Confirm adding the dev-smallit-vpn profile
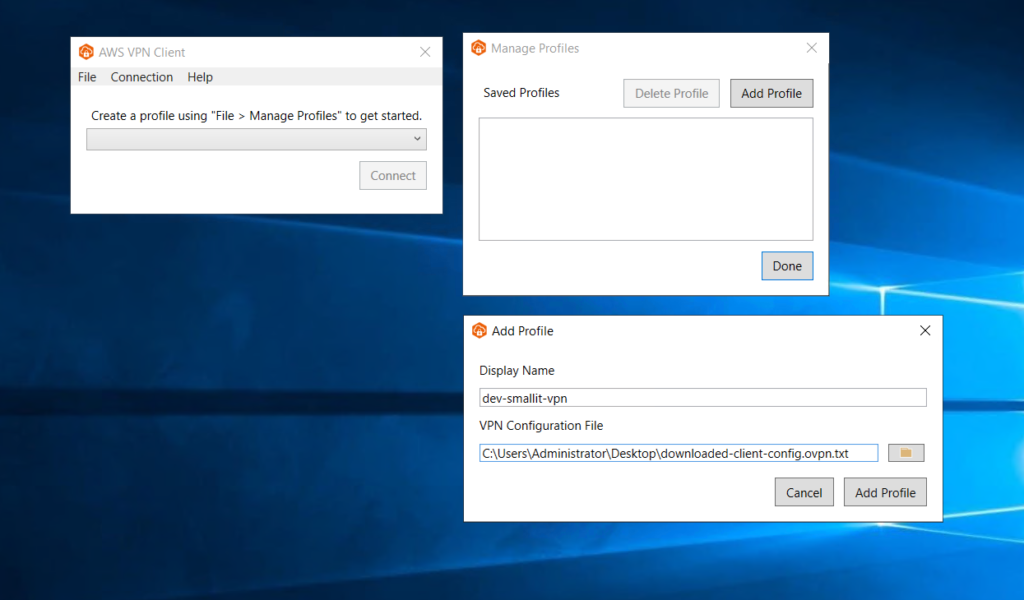 point(885,491)
